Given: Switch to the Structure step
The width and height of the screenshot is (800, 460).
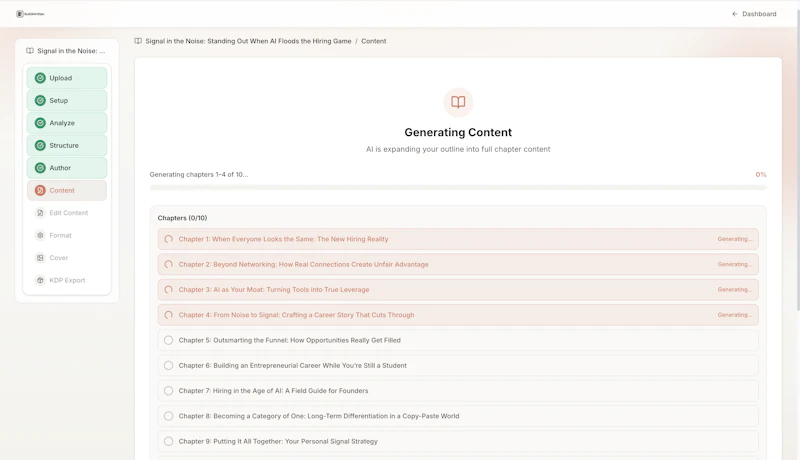Looking at the screenshot, I should click(x=67, y=145).
